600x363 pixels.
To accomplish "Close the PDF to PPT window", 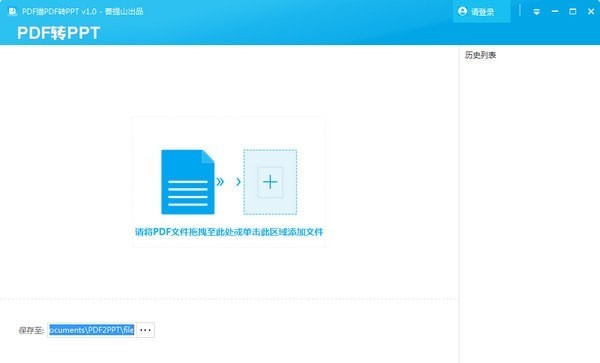I will (591, 11).
